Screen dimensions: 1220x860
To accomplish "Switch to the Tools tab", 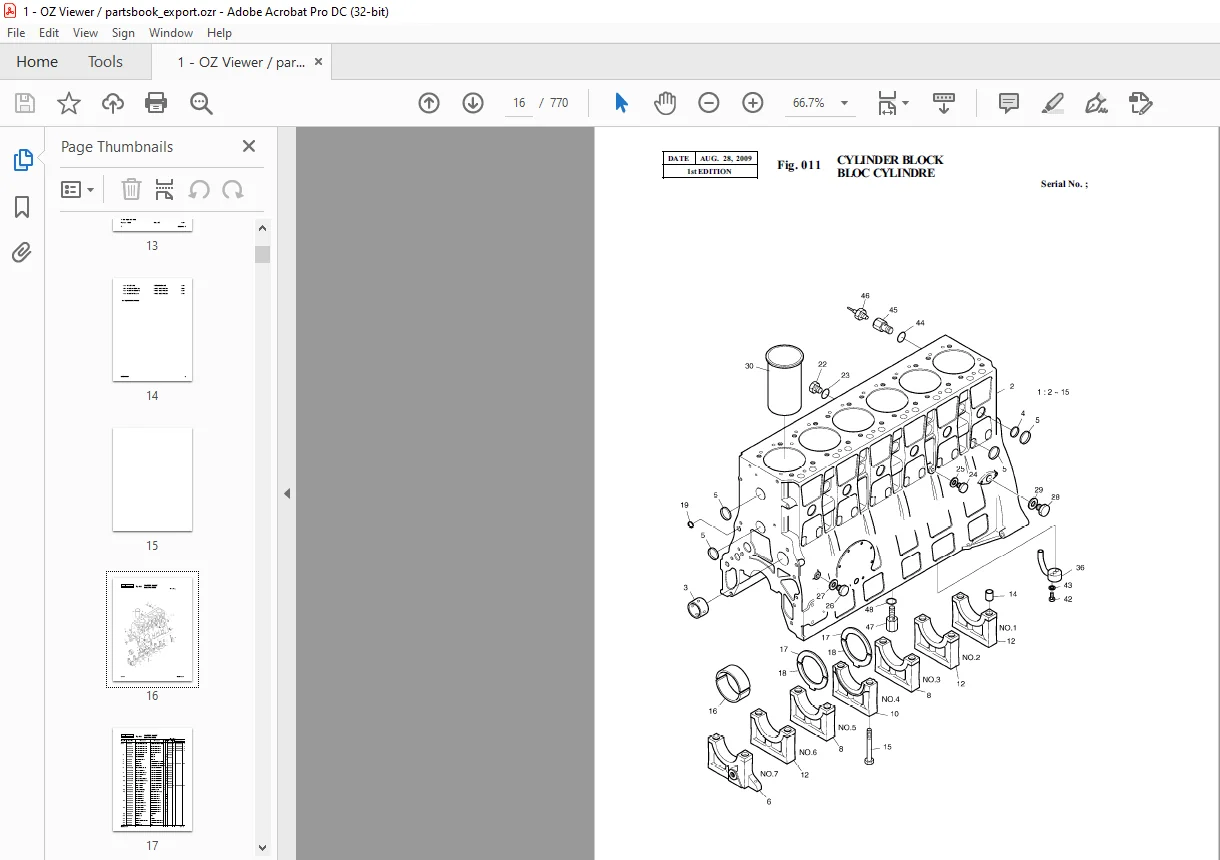I will 105,62.
